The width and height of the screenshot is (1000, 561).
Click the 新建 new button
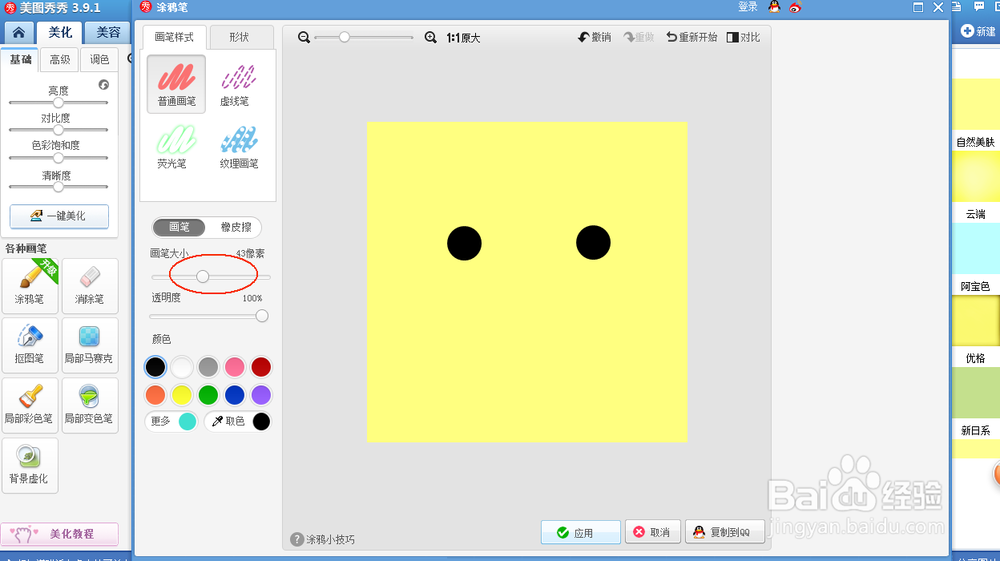(978, 31)
